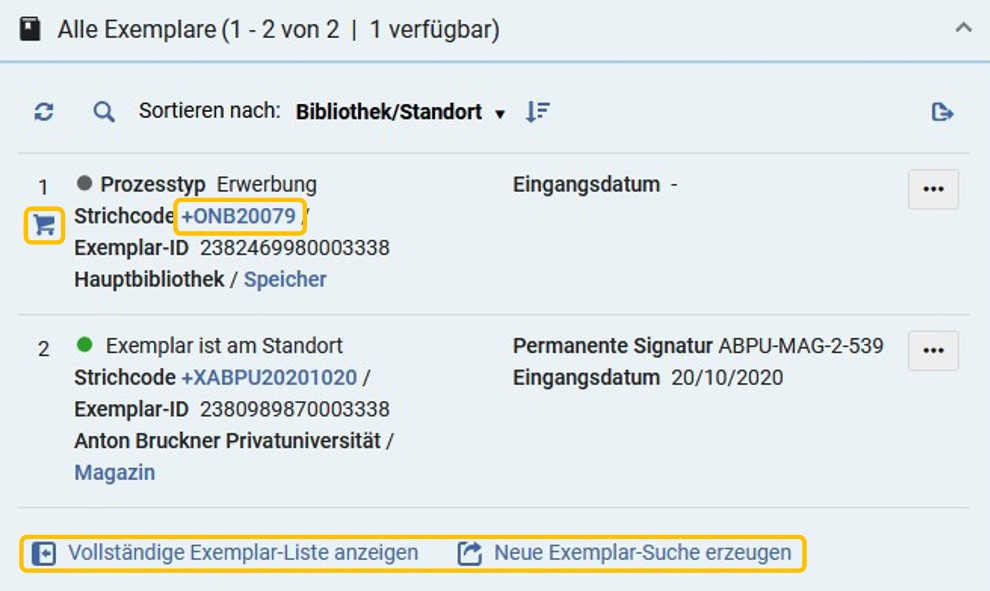
Task: Click the share icon before Neue Exemplar-Suche erzeugen
Action: point(470,553)
